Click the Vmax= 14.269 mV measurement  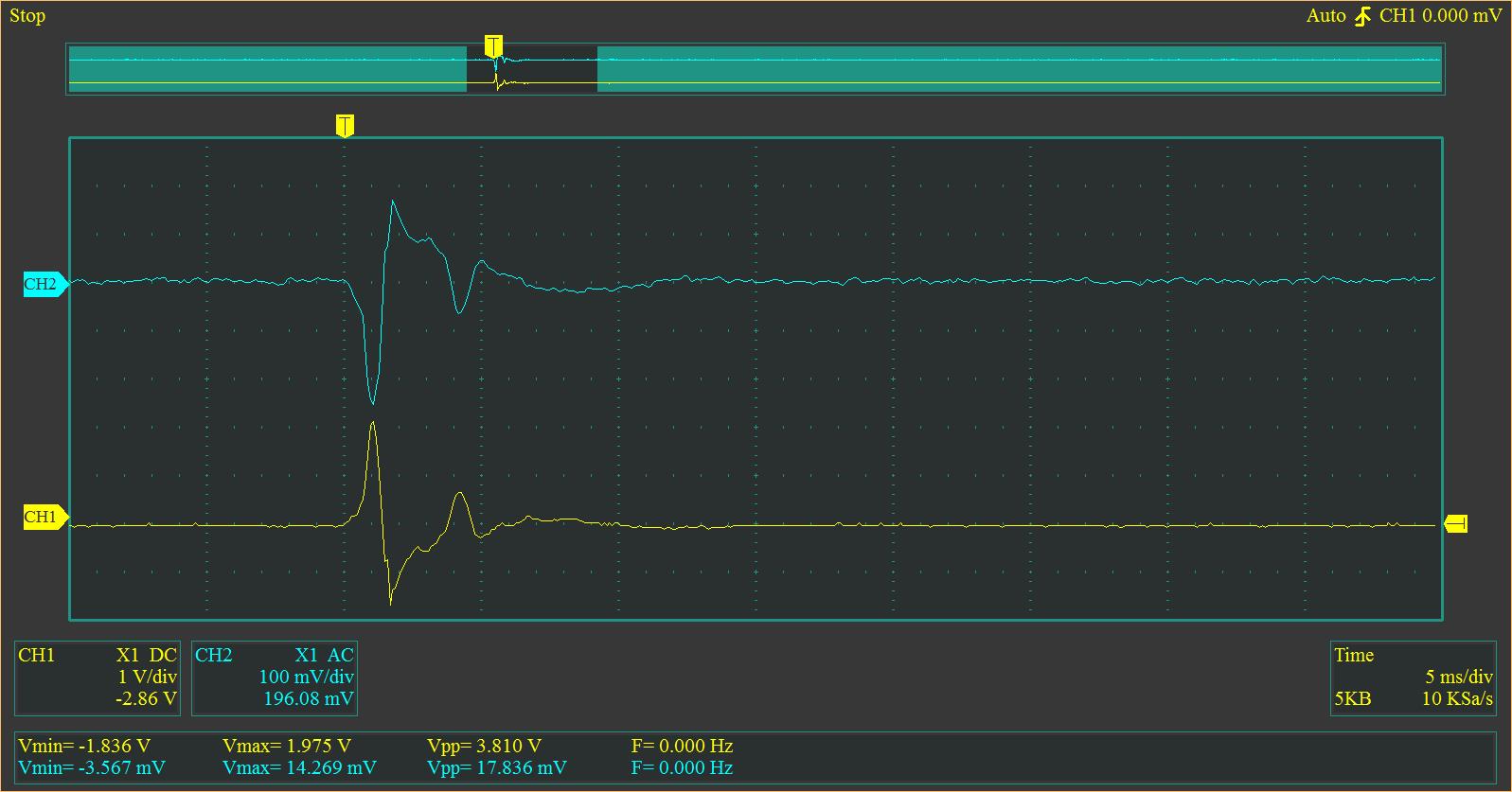click(x=299, y=767)
